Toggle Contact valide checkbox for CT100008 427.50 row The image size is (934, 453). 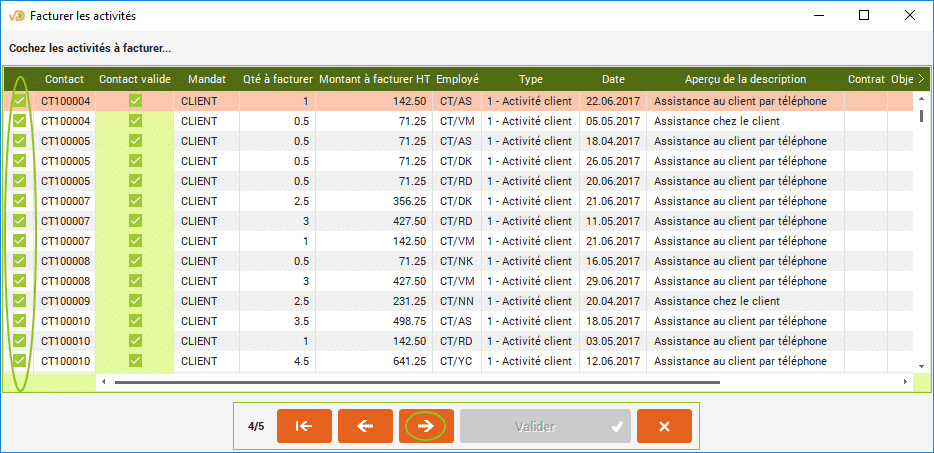[135, 281]
